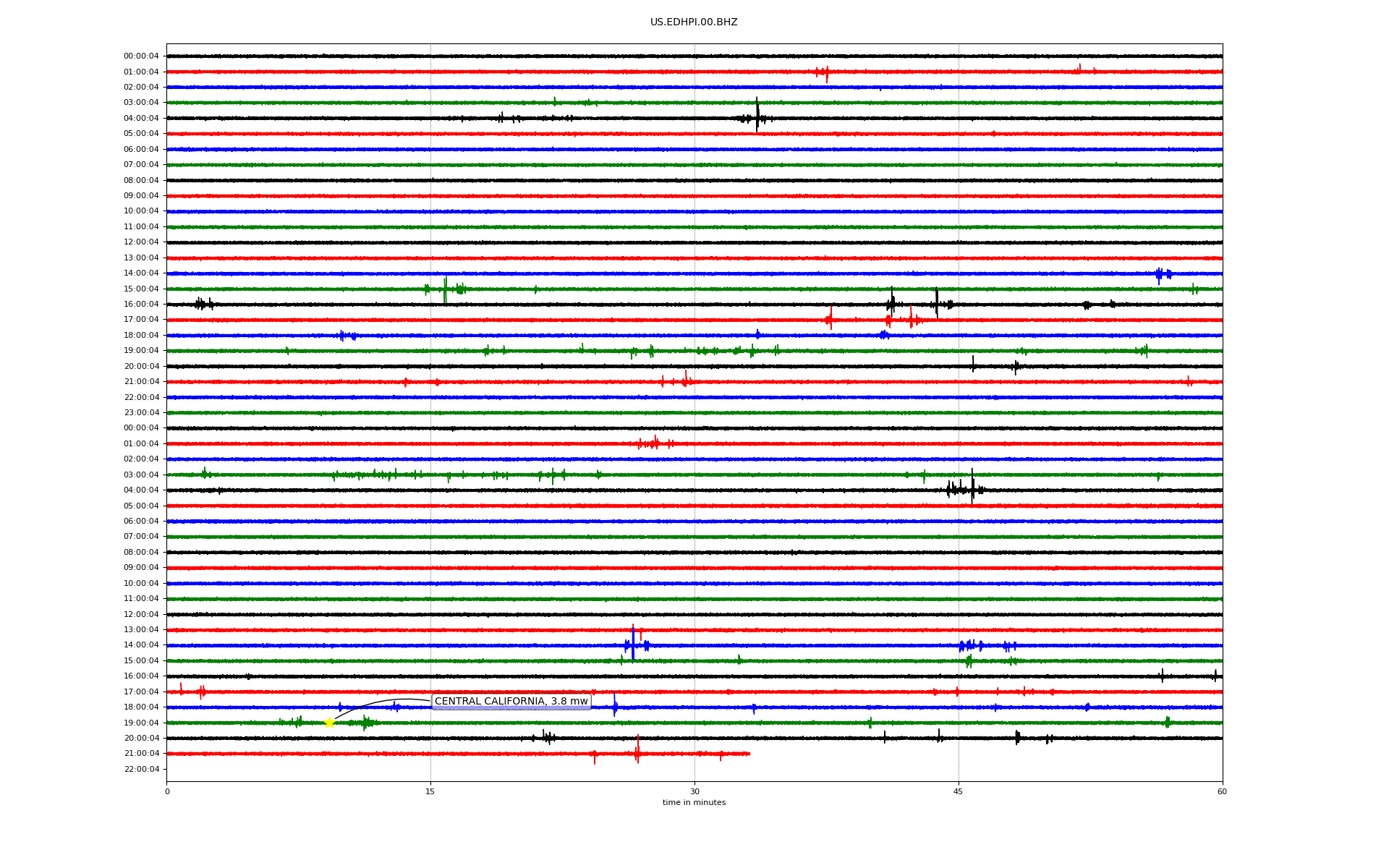1389x868 pixels.
Task: Click the "time in minutes" axis label
Action: (694, 803)
